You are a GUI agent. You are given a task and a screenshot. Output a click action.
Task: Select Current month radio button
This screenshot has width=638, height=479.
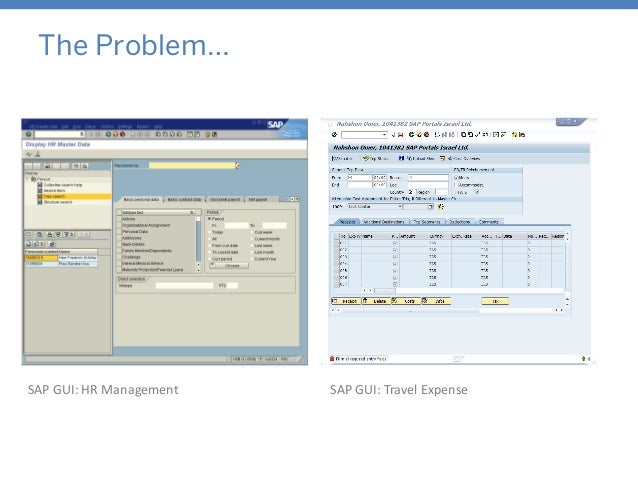click(x=252, y=239)
